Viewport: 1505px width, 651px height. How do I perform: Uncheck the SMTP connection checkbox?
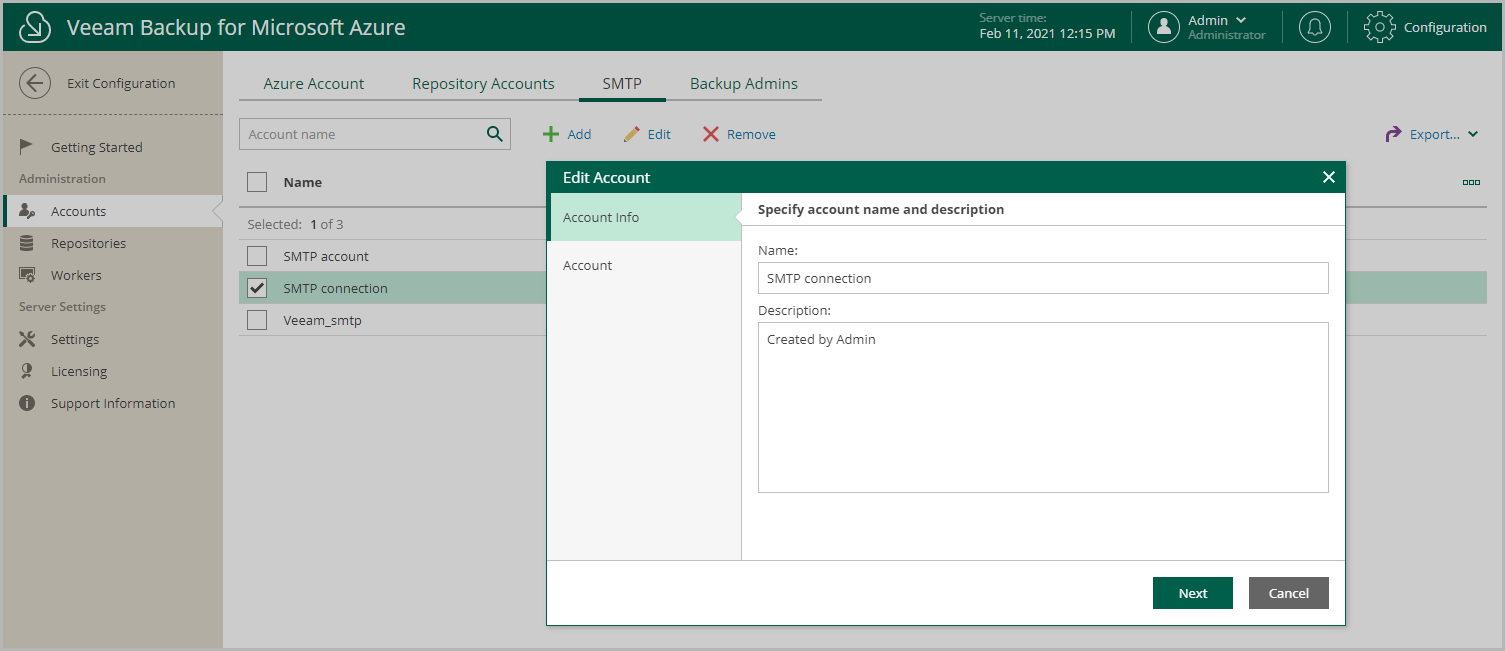click(x=257, y=288)
